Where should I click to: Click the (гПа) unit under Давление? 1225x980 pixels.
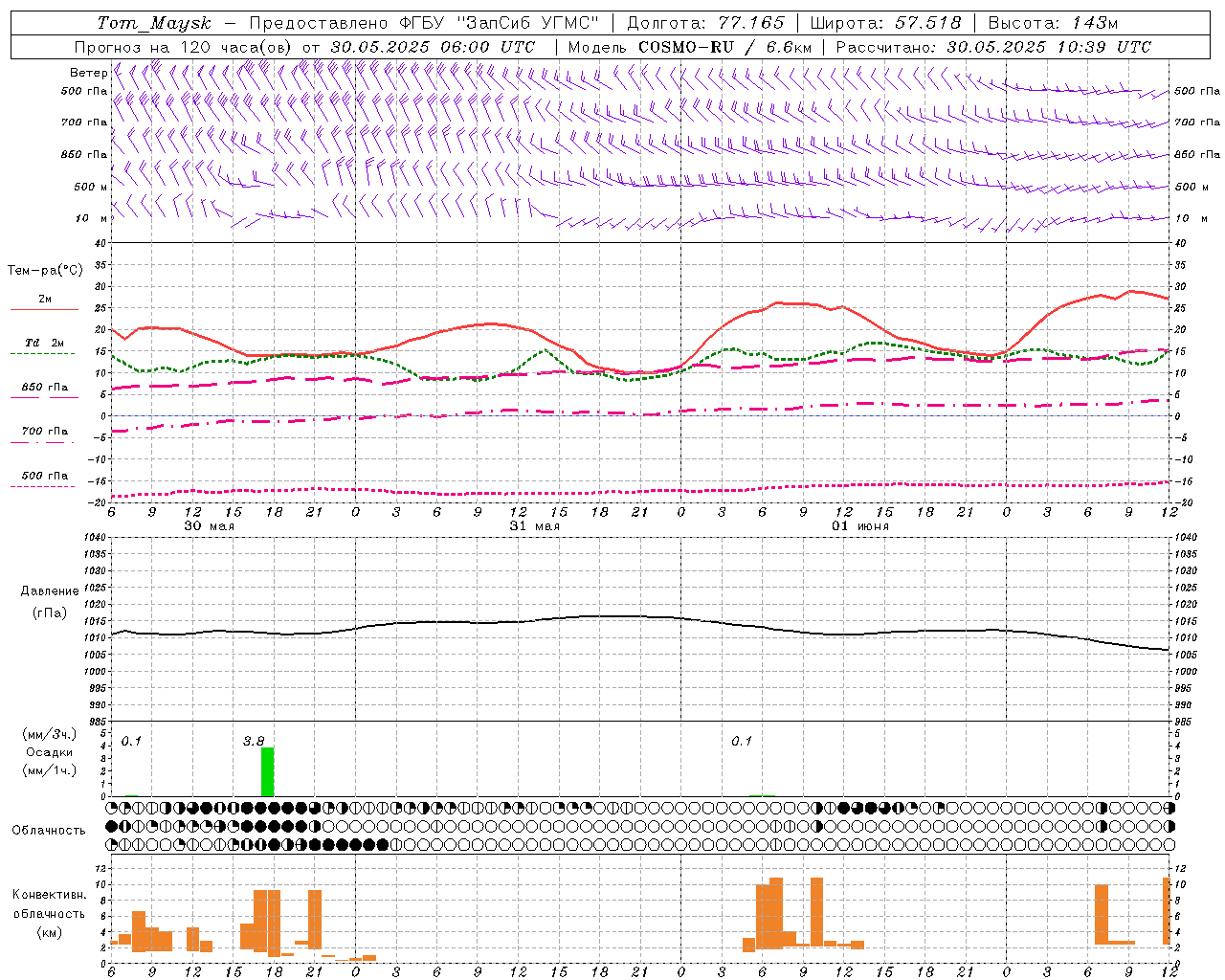pyautogui.click(x=49, y=612)
